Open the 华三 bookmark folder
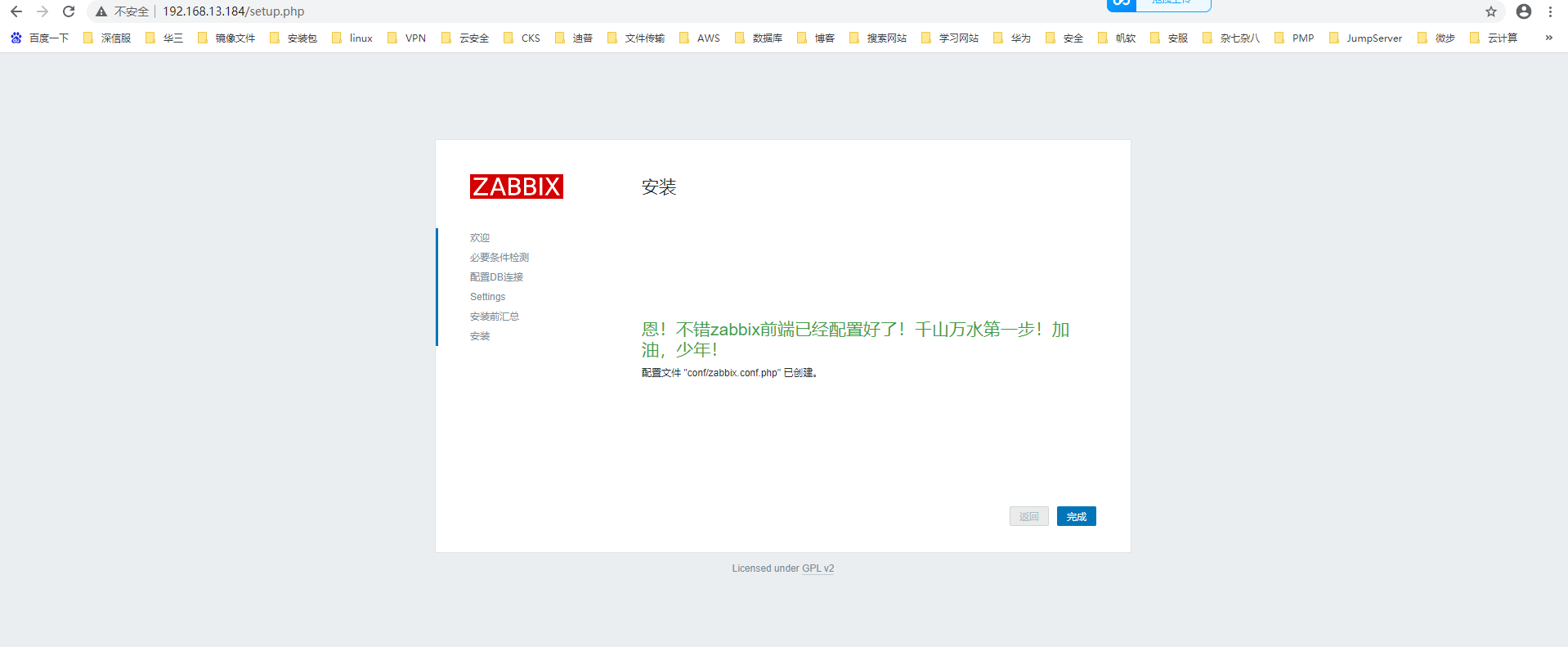The width and height of the screenshot is (1568, 647). coord(164,38)
